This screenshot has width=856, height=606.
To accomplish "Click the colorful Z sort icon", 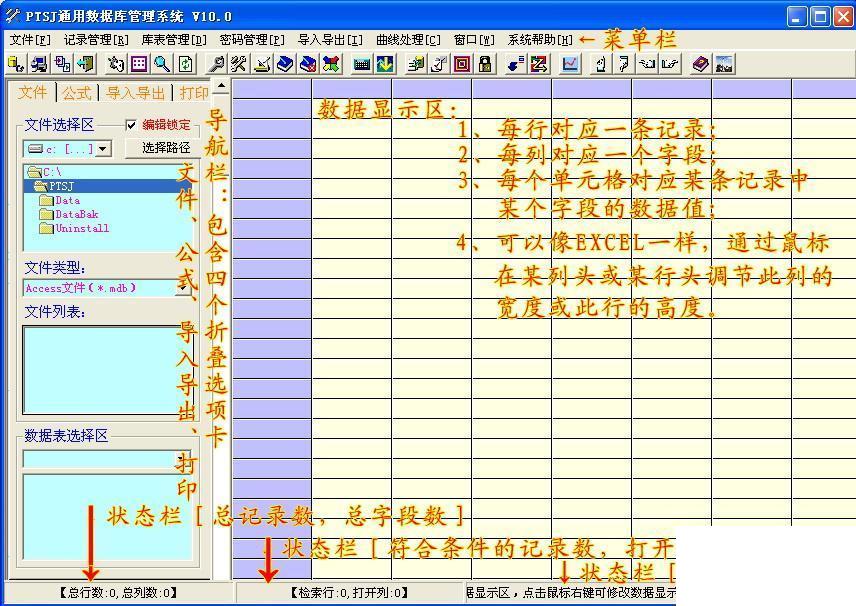I will 538,64.
